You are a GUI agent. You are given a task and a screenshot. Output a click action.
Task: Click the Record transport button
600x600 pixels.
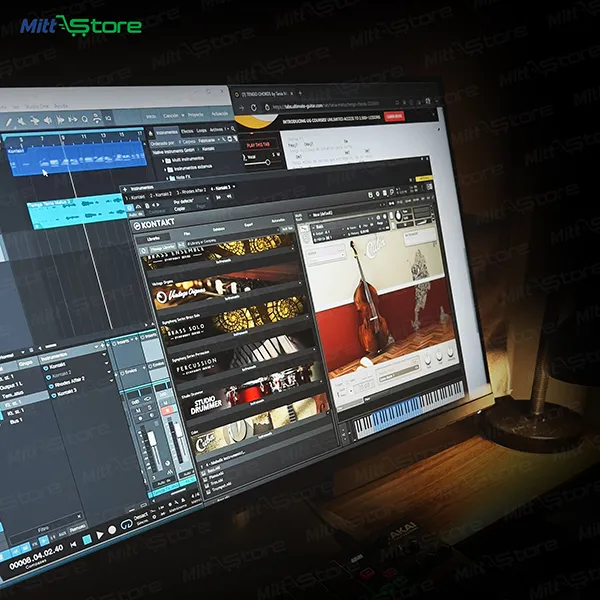112,530
